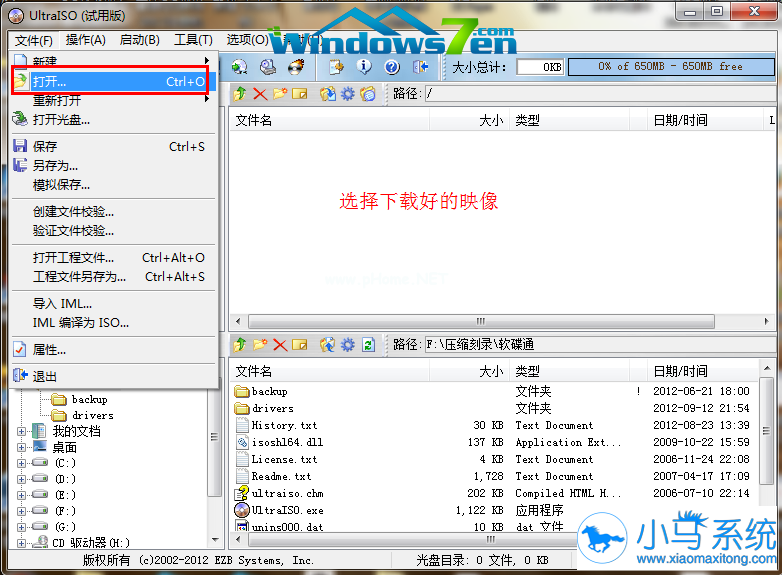
Task: Select 创建文件校验... menu entry
Action: [x=113, y=212]
